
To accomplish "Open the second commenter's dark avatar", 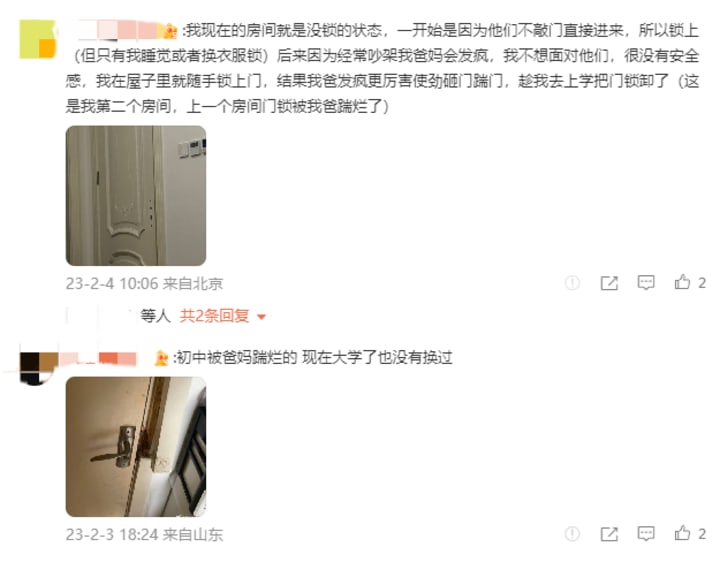I will click(39, 368).
